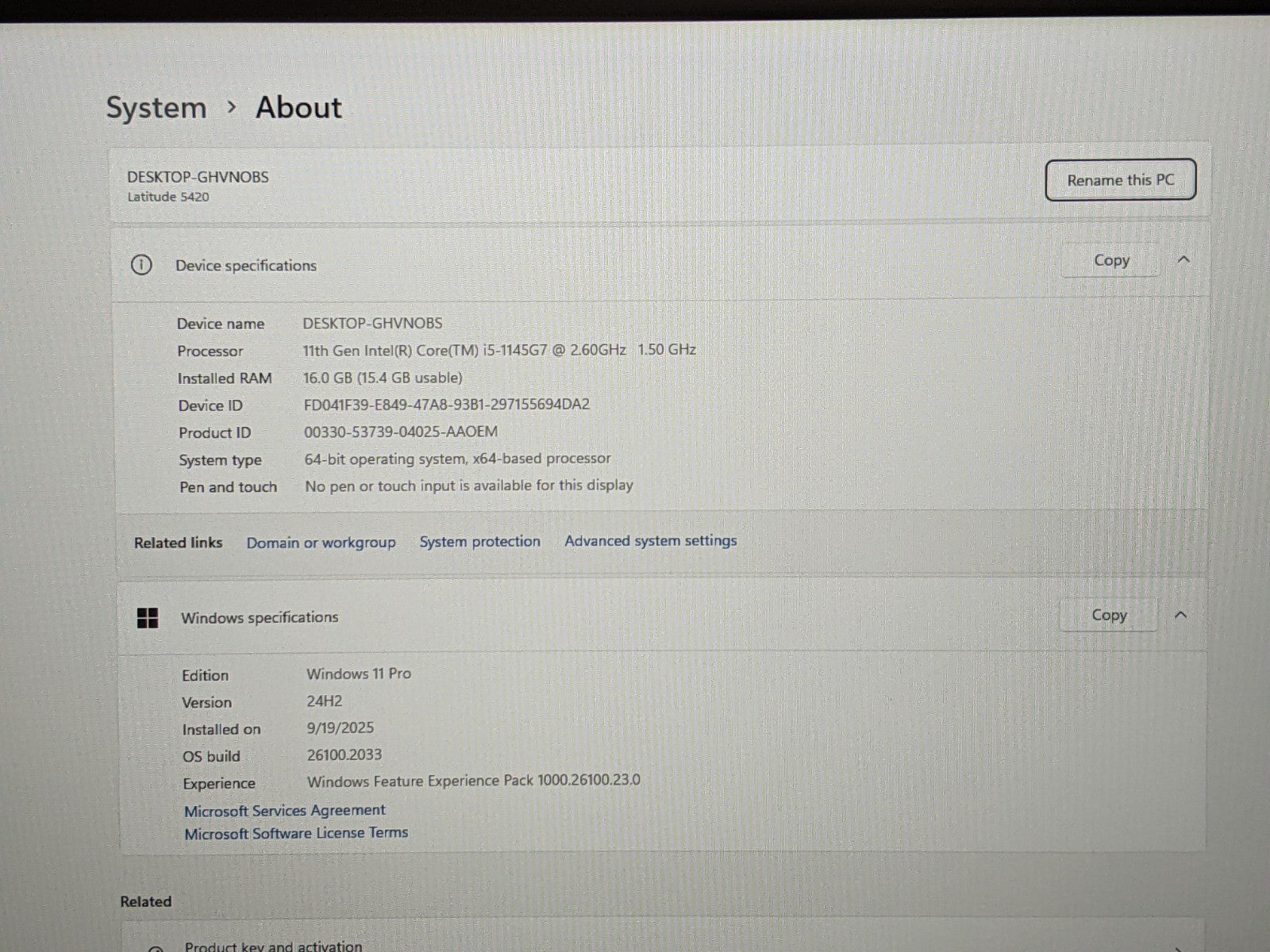Image resolution: width=1270 pixels, height=952 pixels.
Task: Copy the Windows specifications
Action: click(1108, 615)
